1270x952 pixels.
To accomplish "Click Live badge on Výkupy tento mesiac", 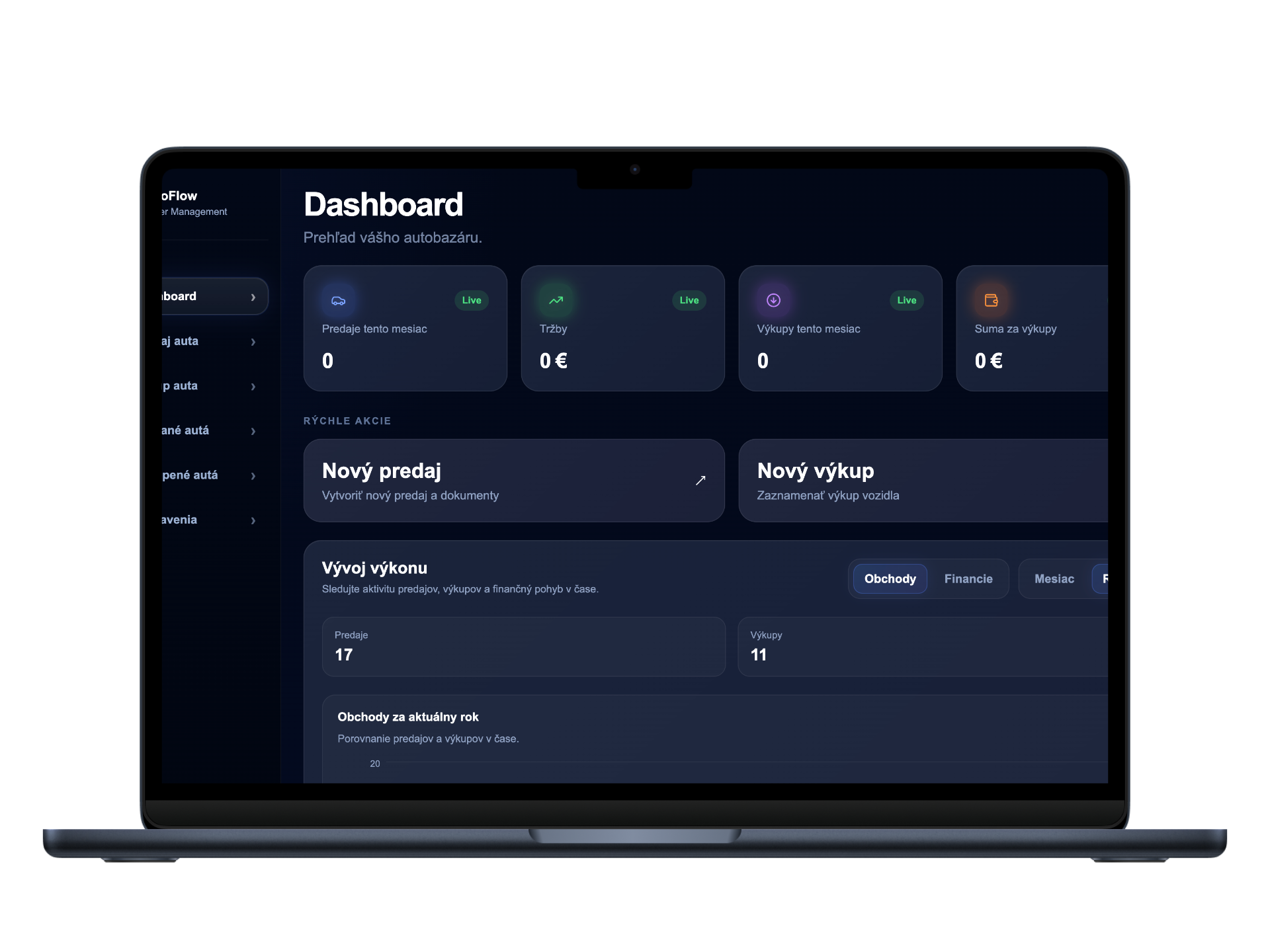I will [906, 300].
